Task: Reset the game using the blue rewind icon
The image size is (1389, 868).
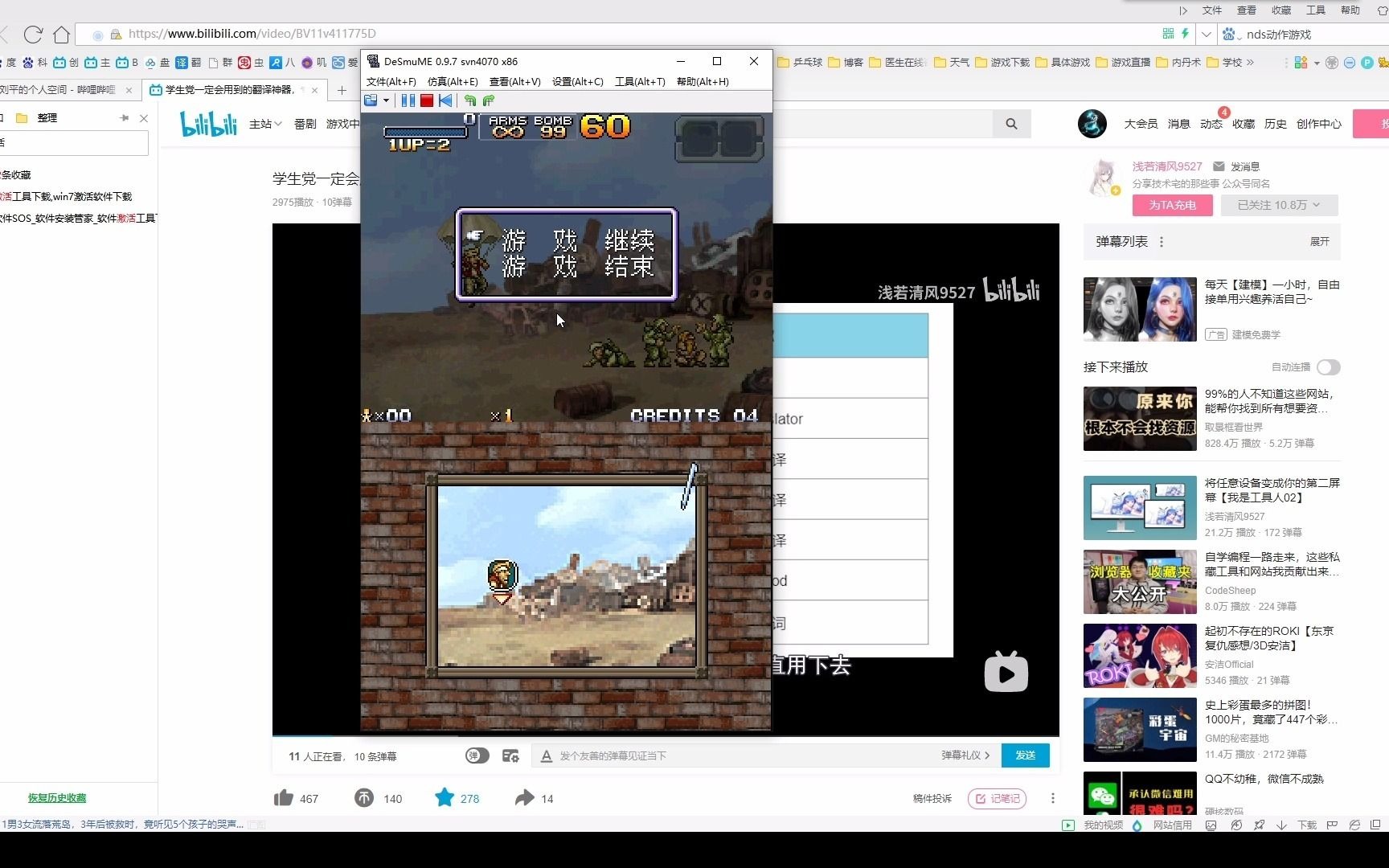Action: pos(445,100)
